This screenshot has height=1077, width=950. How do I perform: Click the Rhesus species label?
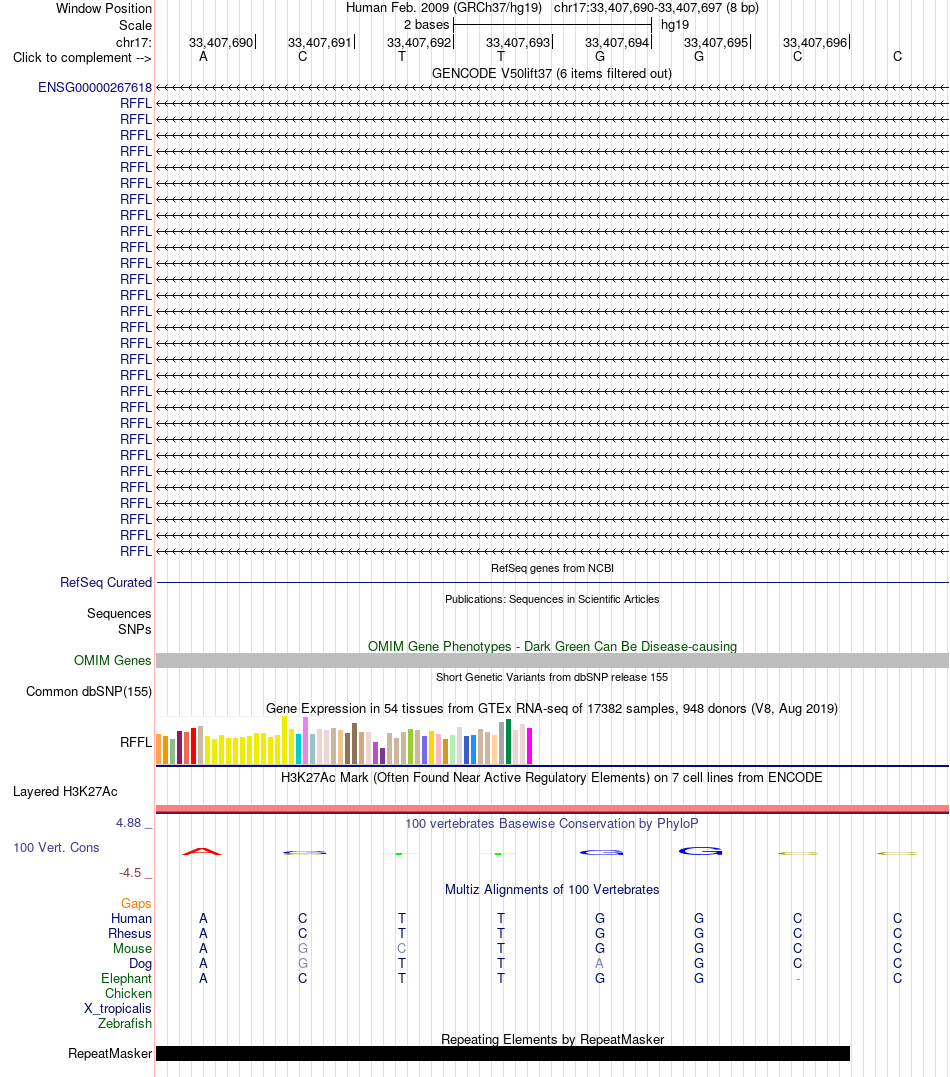tap(130, 933)
